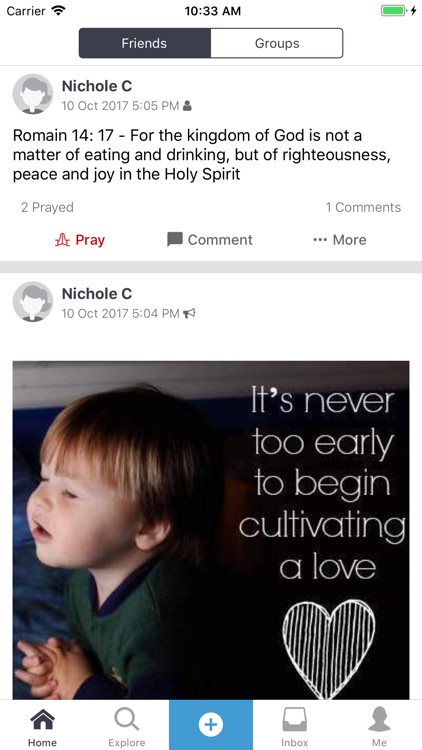422x750 pixels.
Task: Open the praying child image post
Action: [211, 530]
